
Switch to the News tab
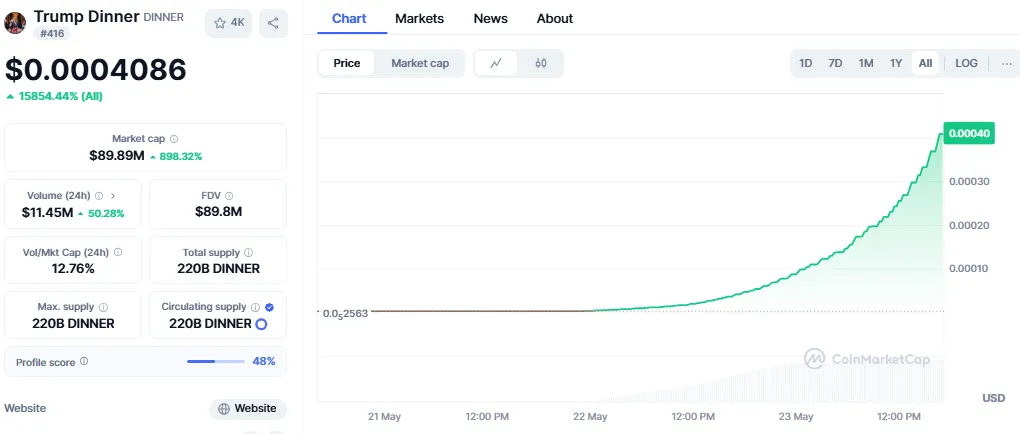(490, 18)
